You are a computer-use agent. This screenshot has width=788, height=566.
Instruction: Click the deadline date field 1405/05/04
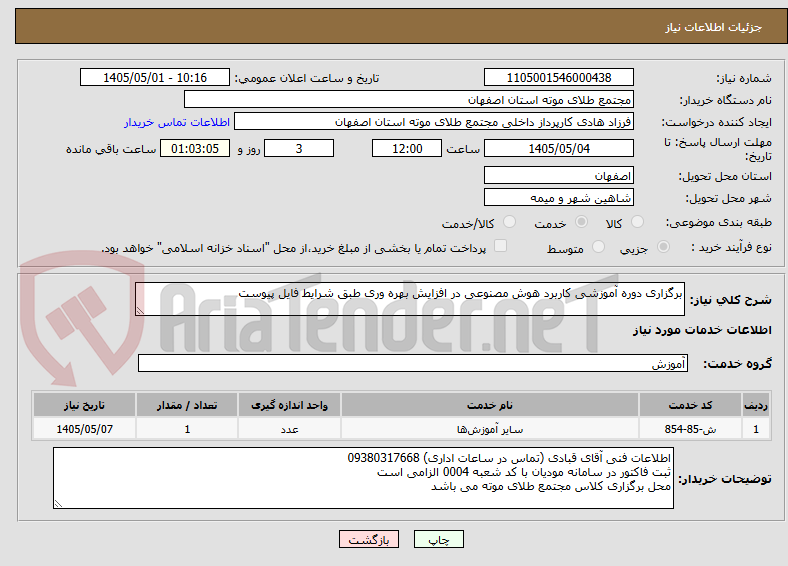click(x=558, y=148)
